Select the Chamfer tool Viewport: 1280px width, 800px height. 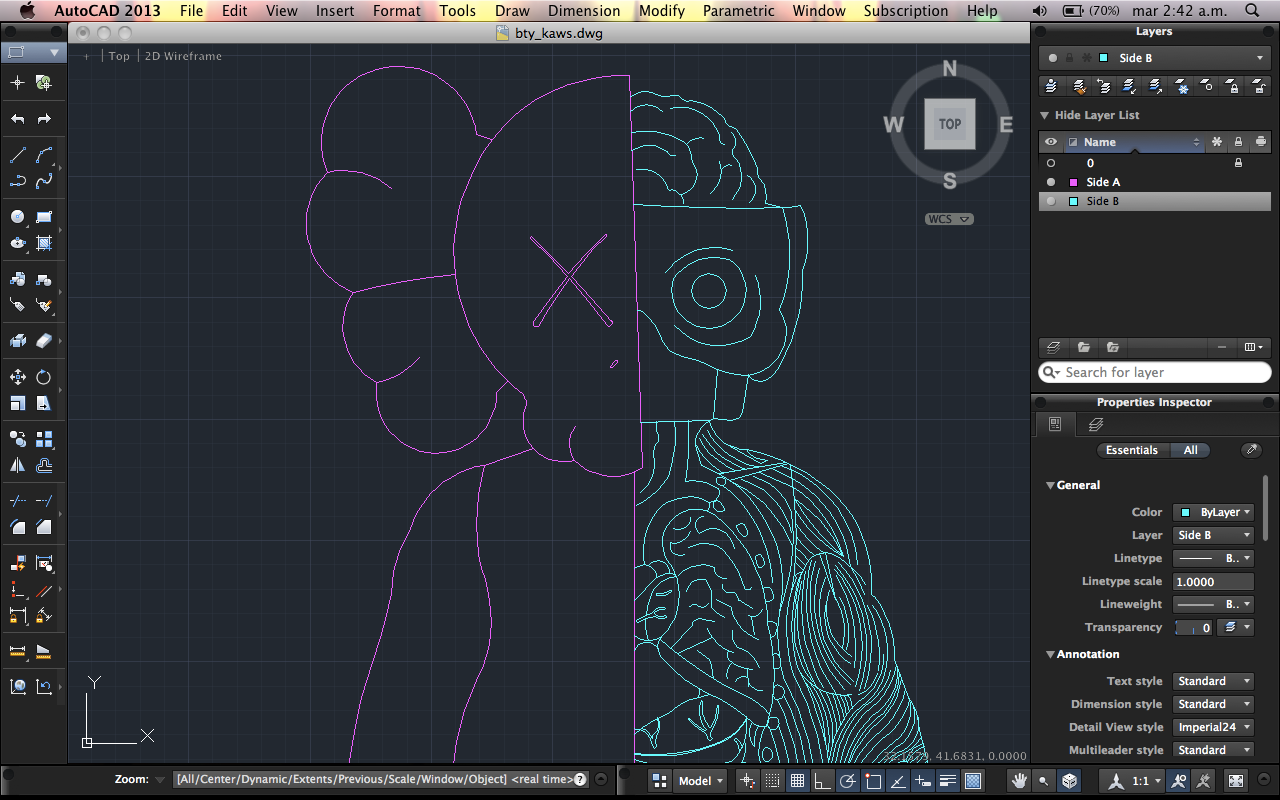click(x=44, y=527)
